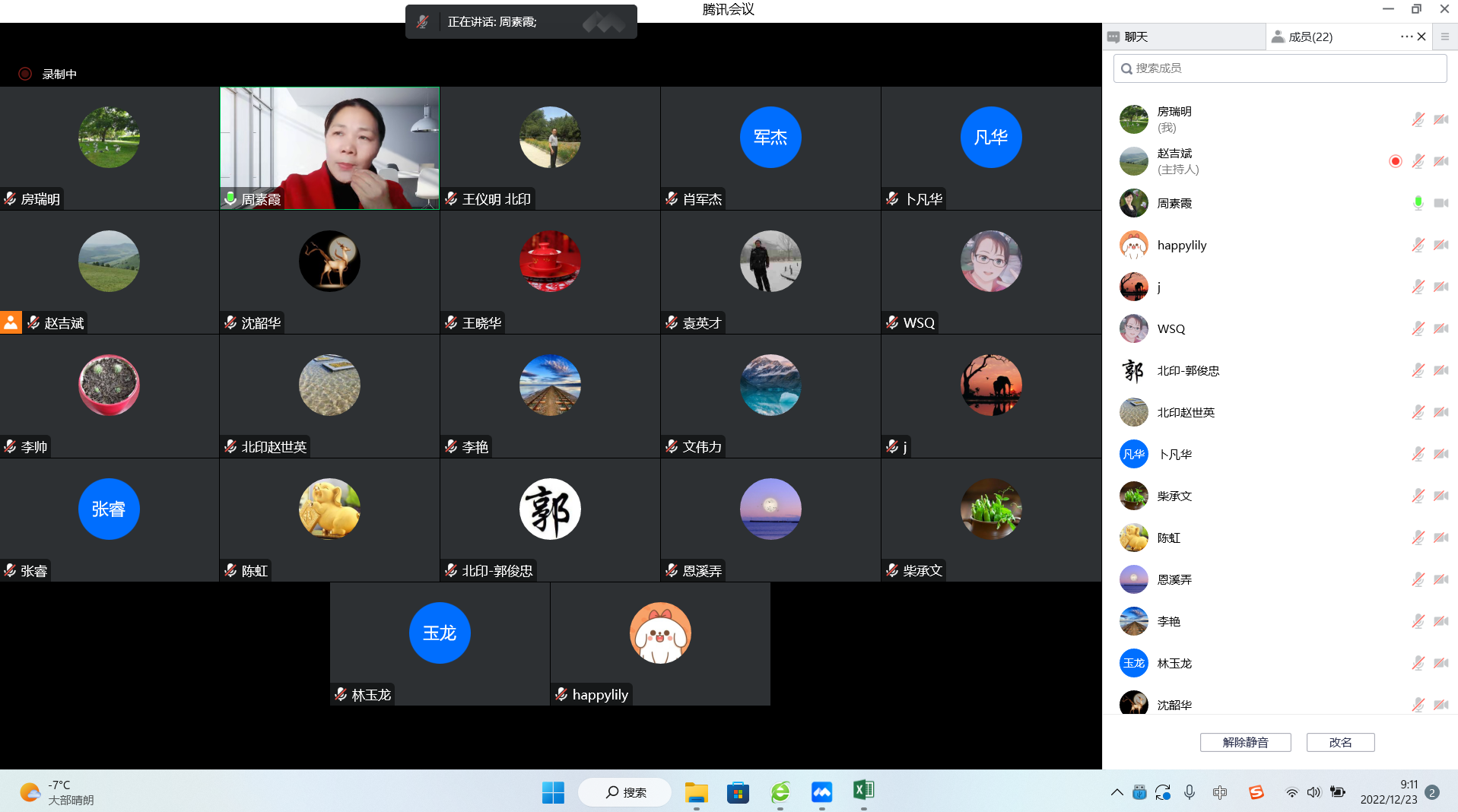Open File Explorer from taskbar

[x=696, y=792]
